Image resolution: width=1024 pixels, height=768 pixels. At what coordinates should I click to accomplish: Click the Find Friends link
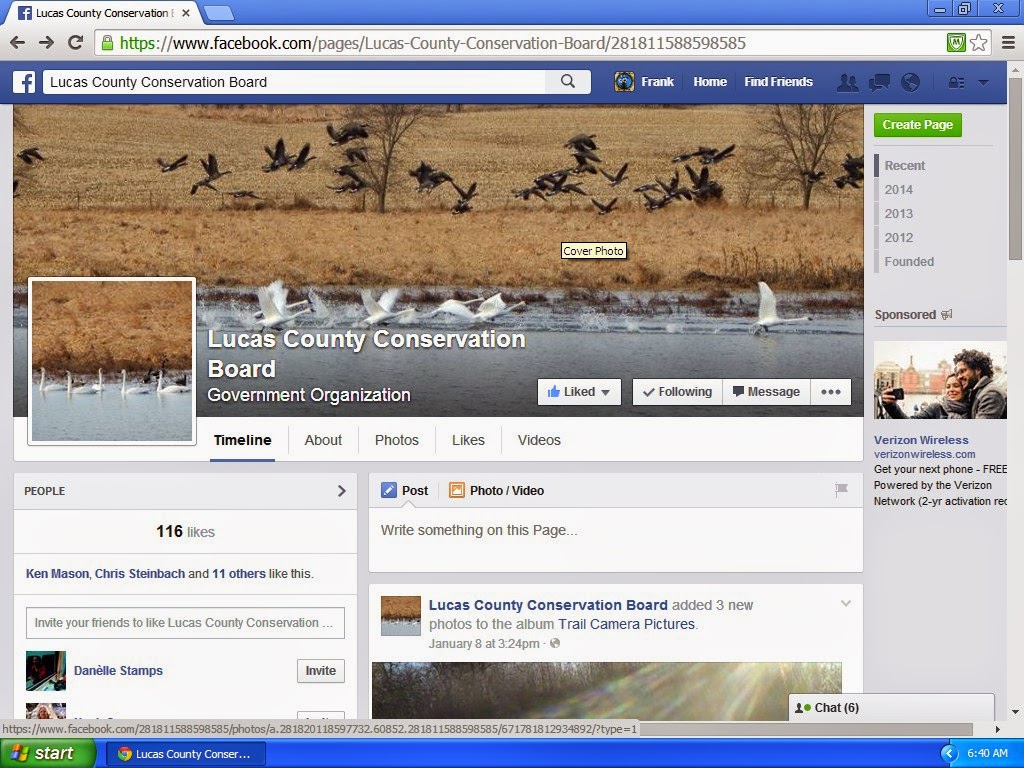point(778,82)
